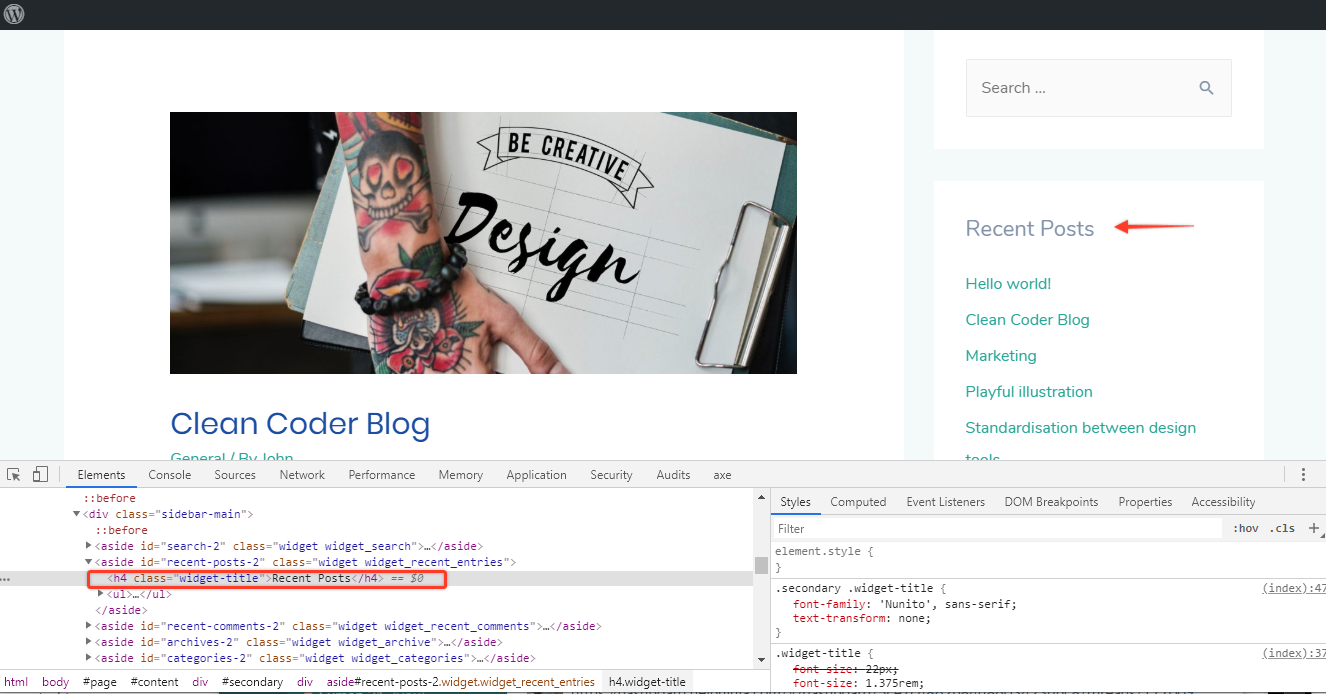Click the Recent Posts widget heading
1326x694 pixels.
[x=1030, y=229]
